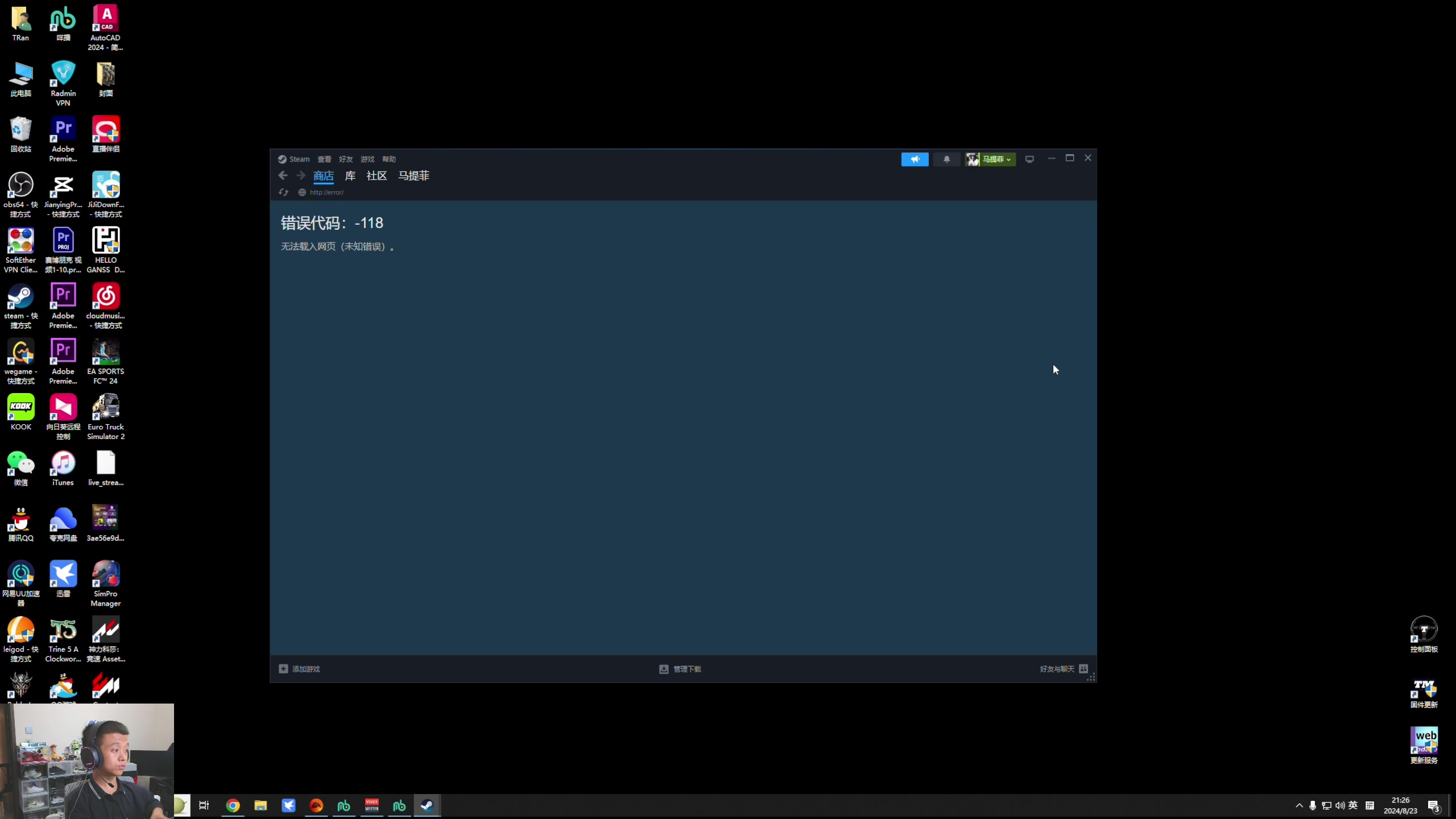Image resolution: width=1456 pixels, height=819 pixels.
Task: Go forward with the Steam forward arrow
Action: tap(301, 176)
